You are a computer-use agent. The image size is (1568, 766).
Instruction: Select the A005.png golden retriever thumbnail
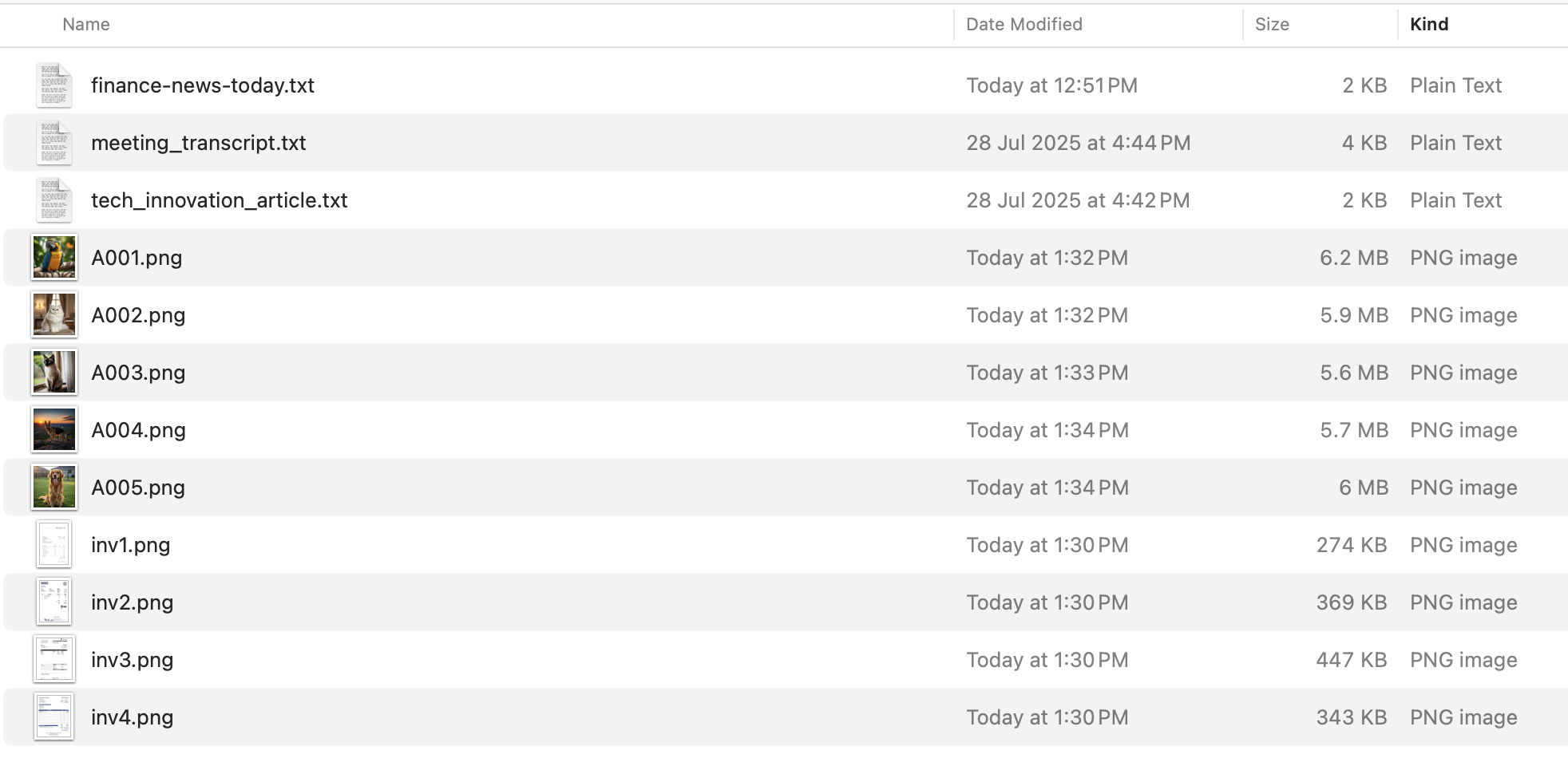tap(54, 488)
